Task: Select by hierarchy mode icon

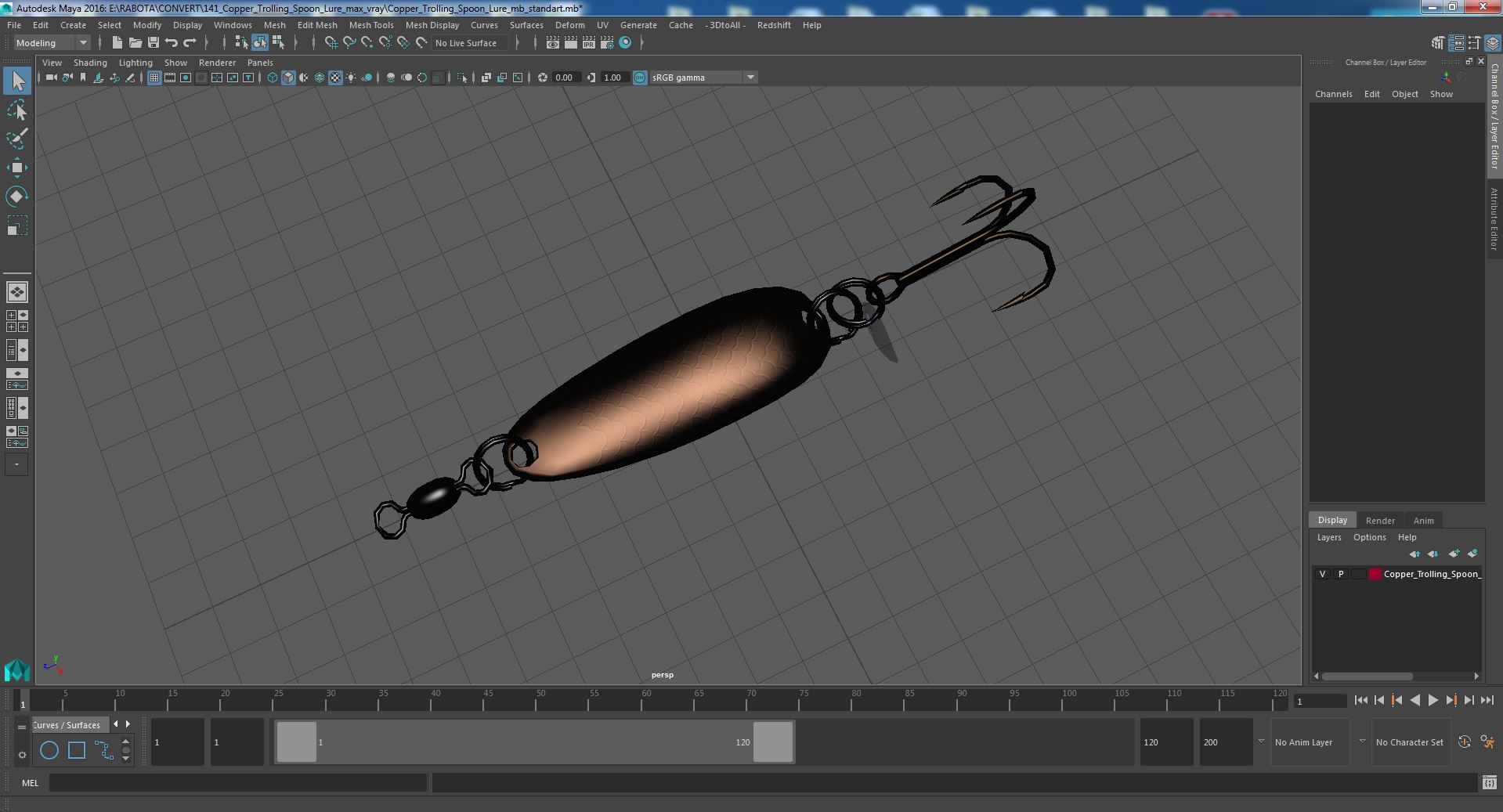Action: point(242,43)
